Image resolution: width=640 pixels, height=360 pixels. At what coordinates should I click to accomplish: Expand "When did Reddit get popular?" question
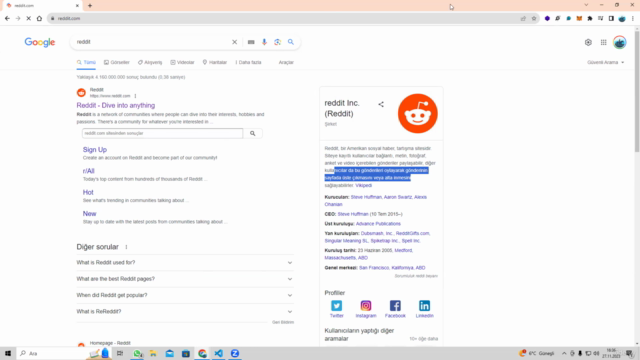click(x=185, y=295)
